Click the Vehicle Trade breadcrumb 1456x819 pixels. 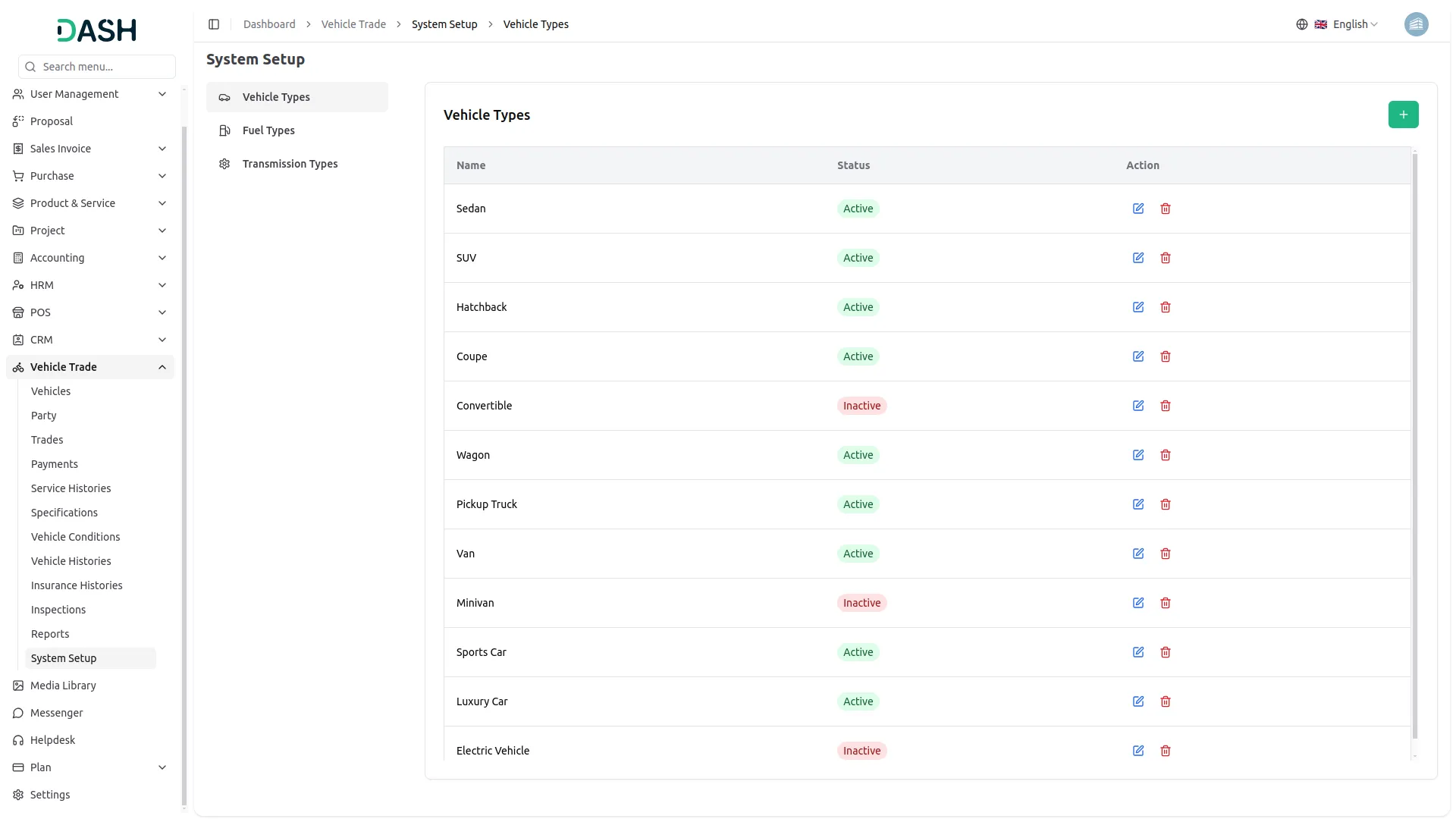[x=353, y=24]
